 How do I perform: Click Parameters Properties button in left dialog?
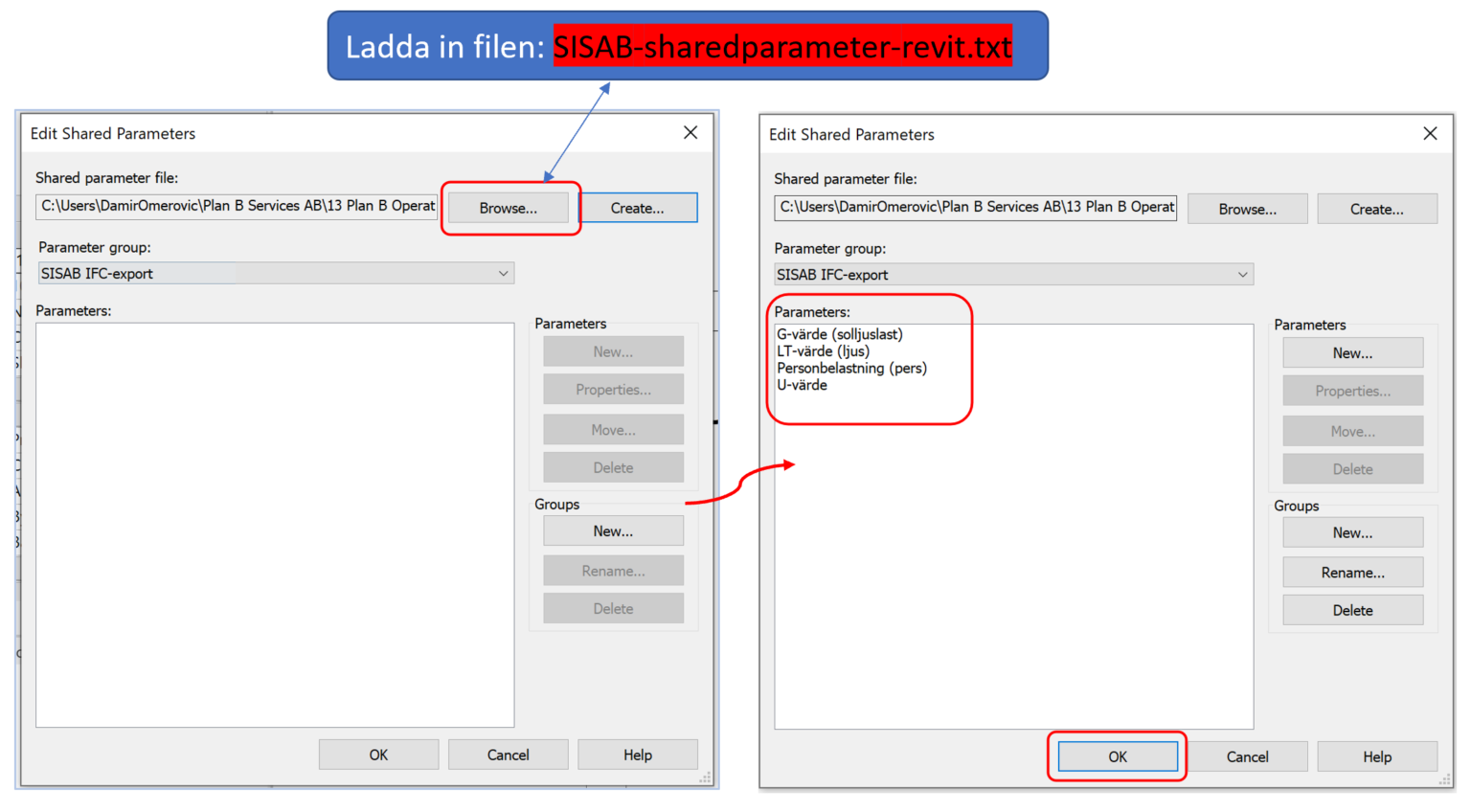613,390
